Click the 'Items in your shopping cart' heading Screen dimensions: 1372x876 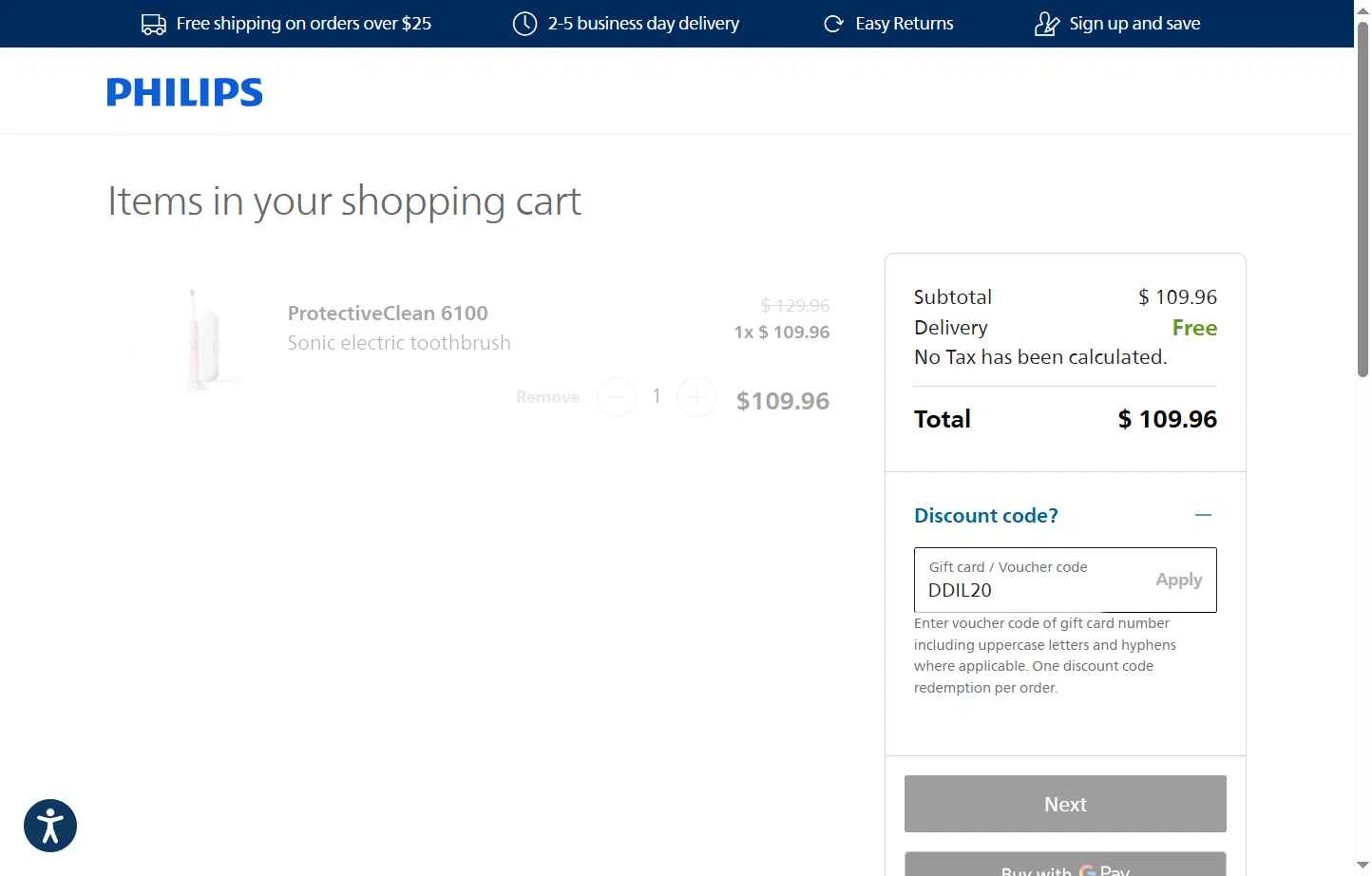(344, 201)
